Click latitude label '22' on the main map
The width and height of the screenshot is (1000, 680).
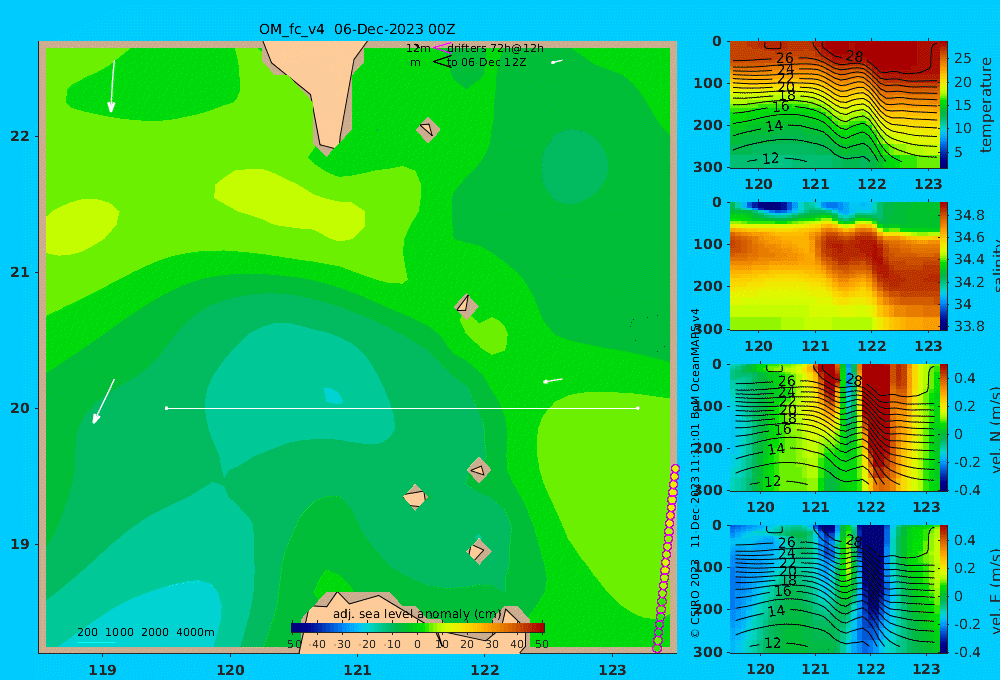pos(20,137)
